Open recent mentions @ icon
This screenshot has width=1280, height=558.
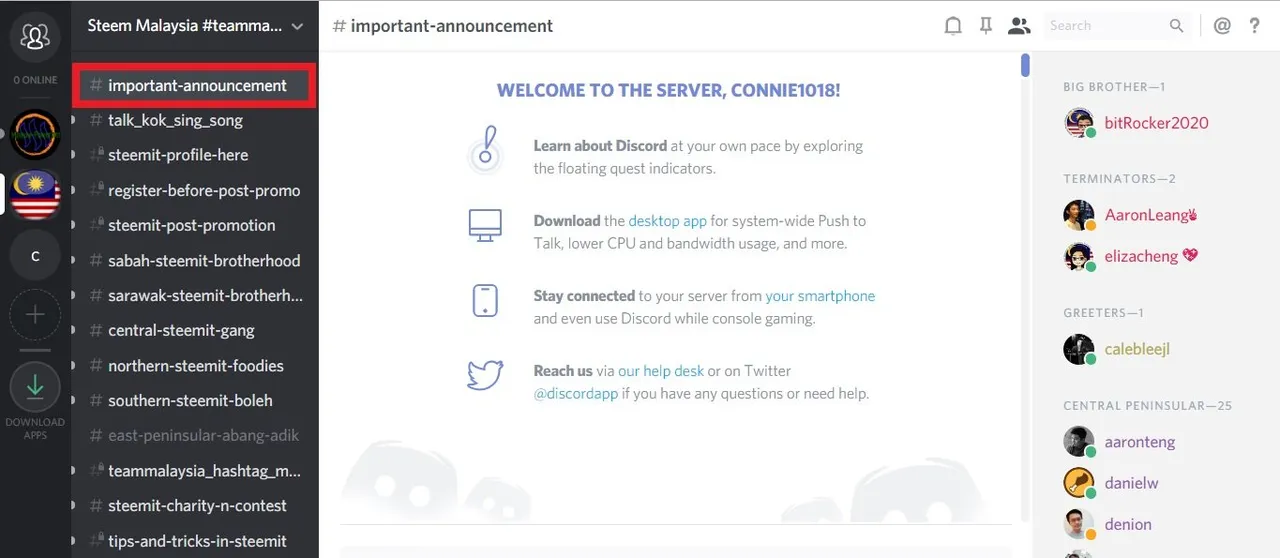[x=1222, y=26]
